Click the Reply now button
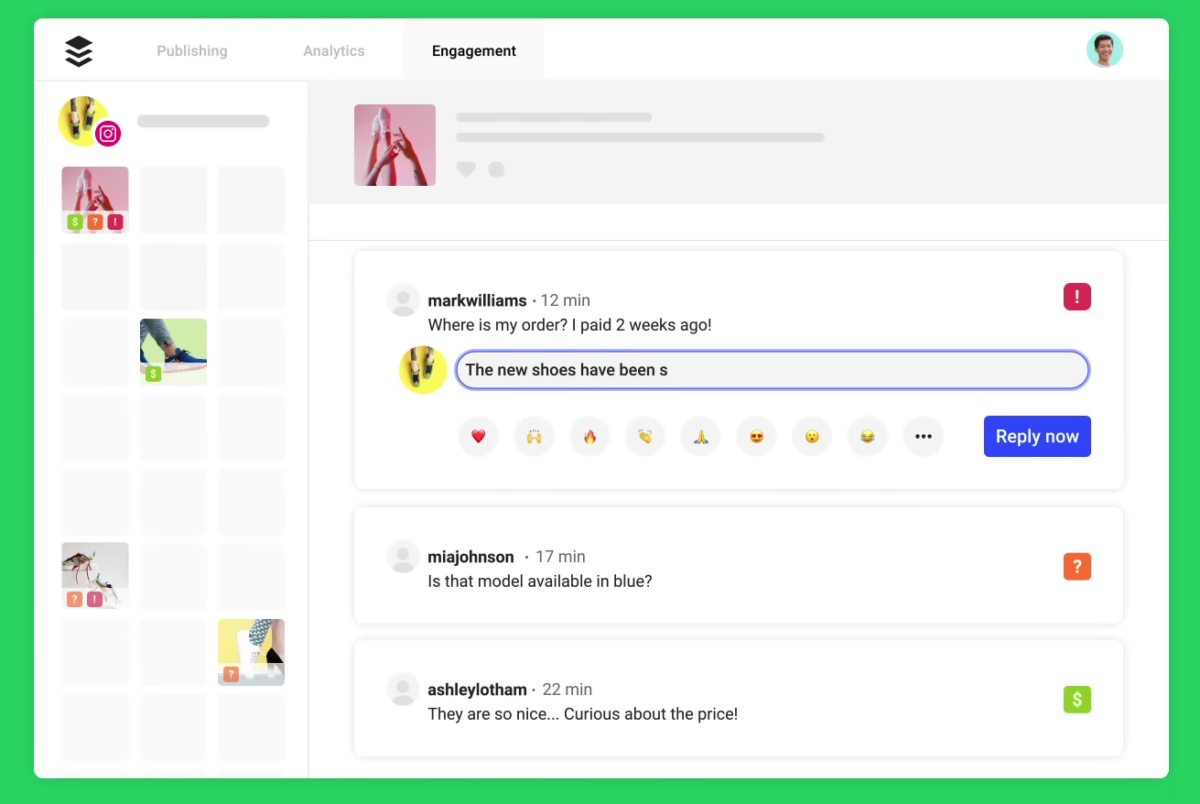The height and width of the screenshot is (804, 1200). coord(1037,437)
